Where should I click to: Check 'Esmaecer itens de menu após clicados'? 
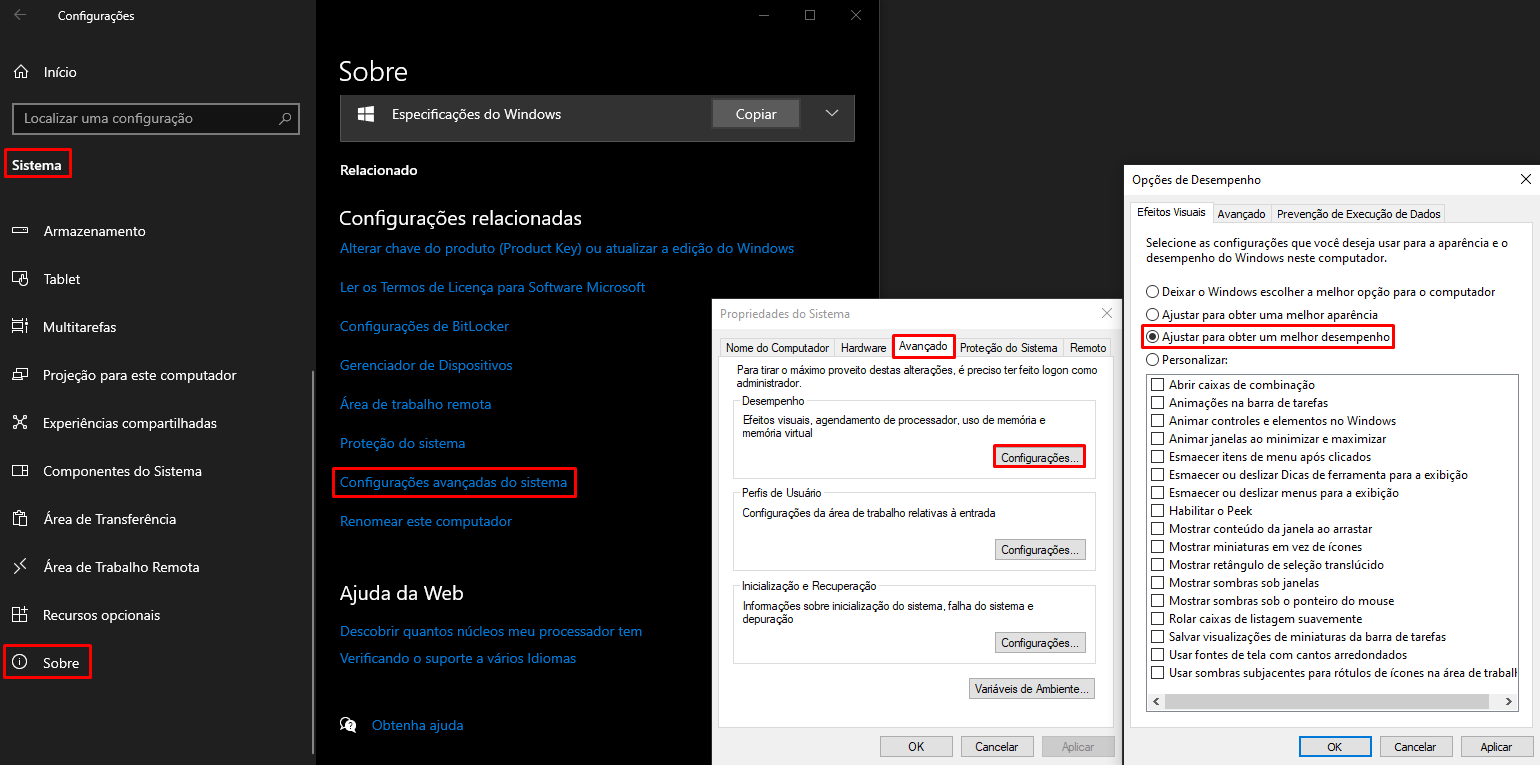(x=1158, y=457)
